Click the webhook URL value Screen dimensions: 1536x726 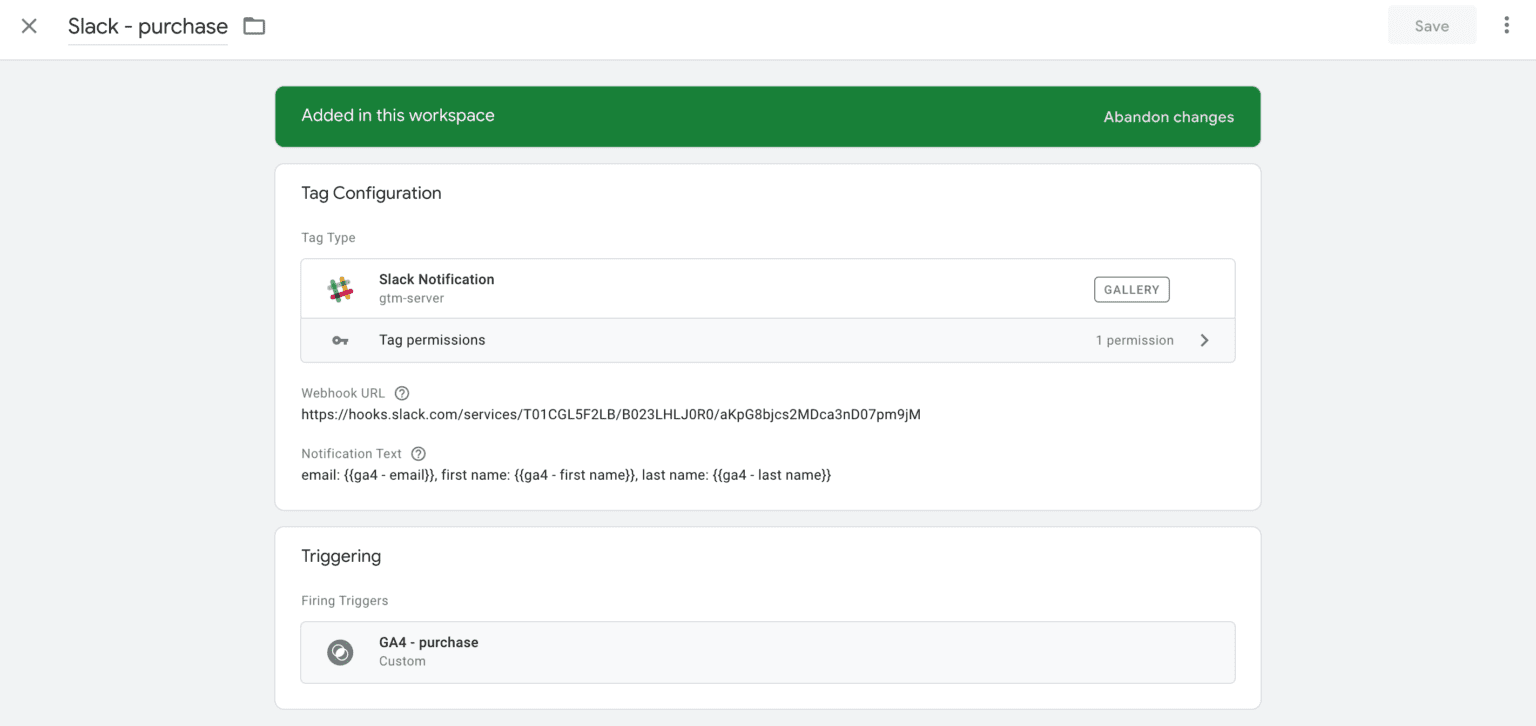611,414
